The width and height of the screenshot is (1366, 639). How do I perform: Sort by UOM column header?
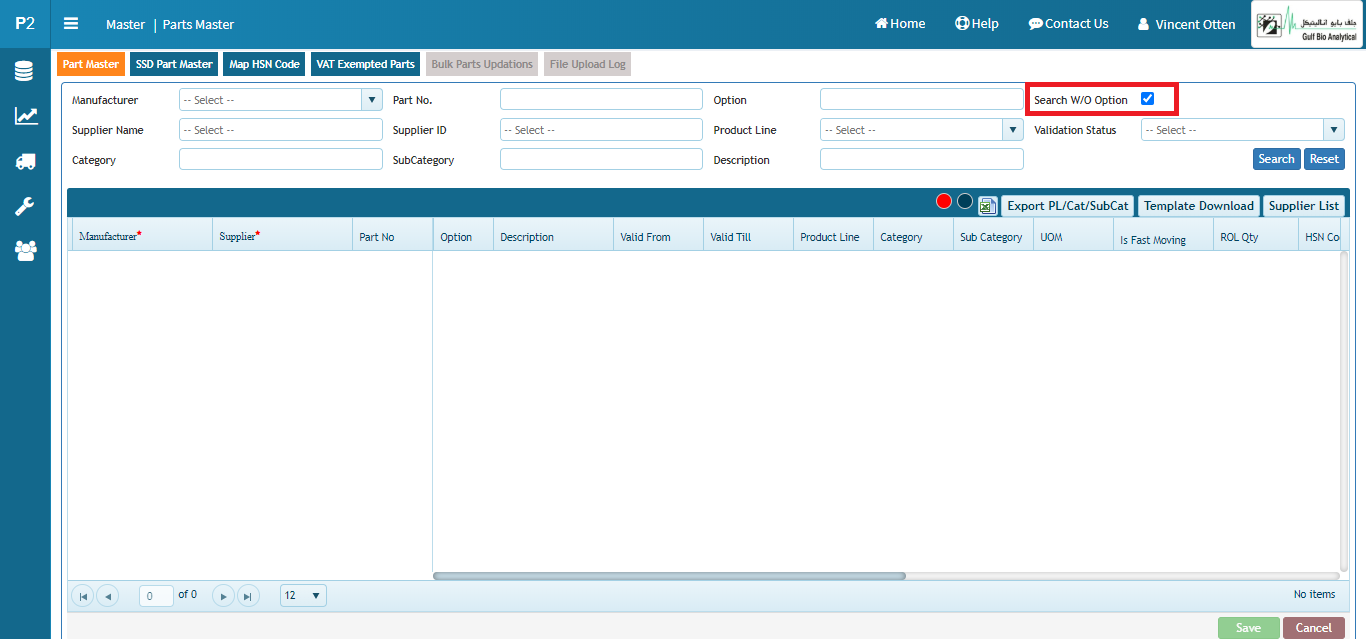pyautogui.click(x=1073, y=236)
